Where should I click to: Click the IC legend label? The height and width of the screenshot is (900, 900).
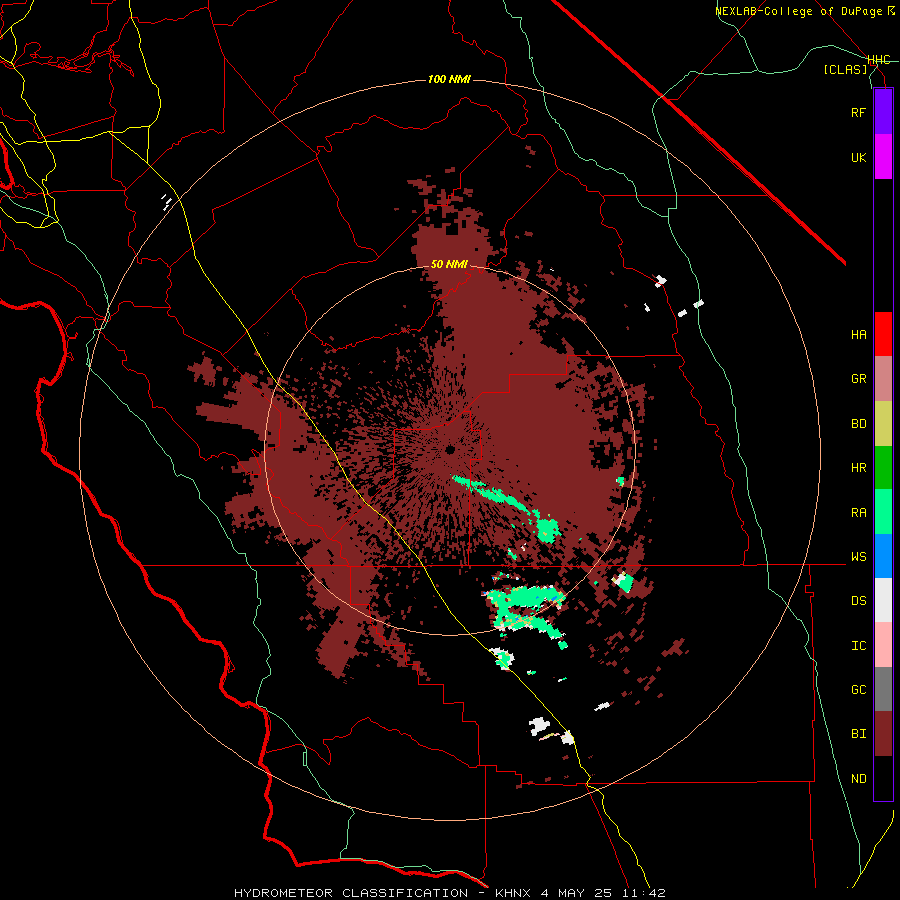(858, 646)
